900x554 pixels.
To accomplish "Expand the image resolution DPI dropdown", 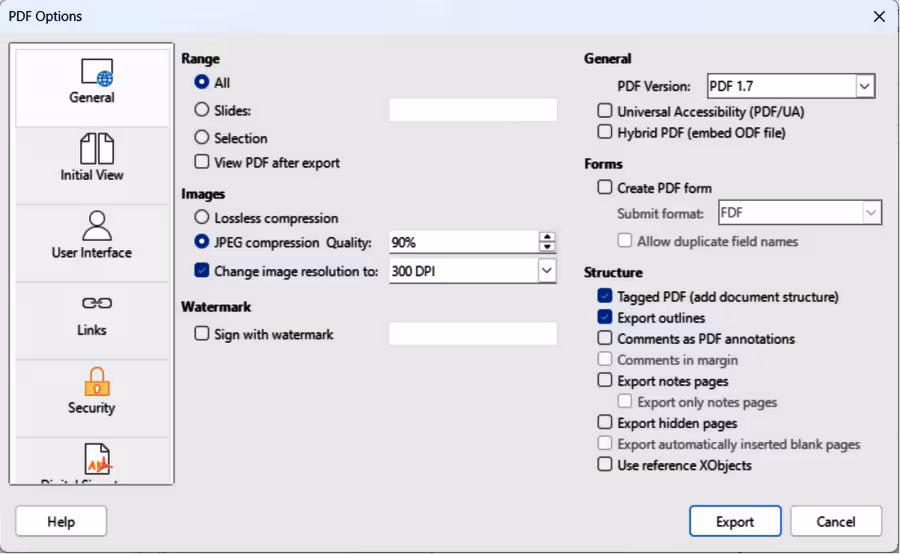I will [x=546, y=270].
